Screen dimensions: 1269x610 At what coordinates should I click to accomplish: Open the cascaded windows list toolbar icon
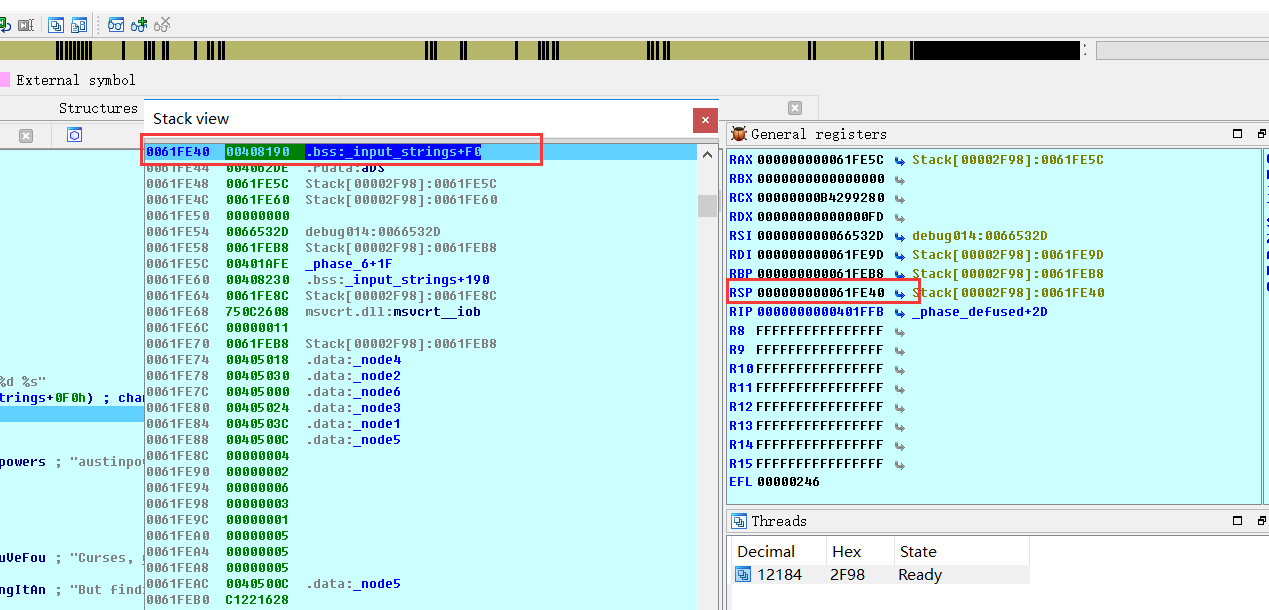[57, 24]
